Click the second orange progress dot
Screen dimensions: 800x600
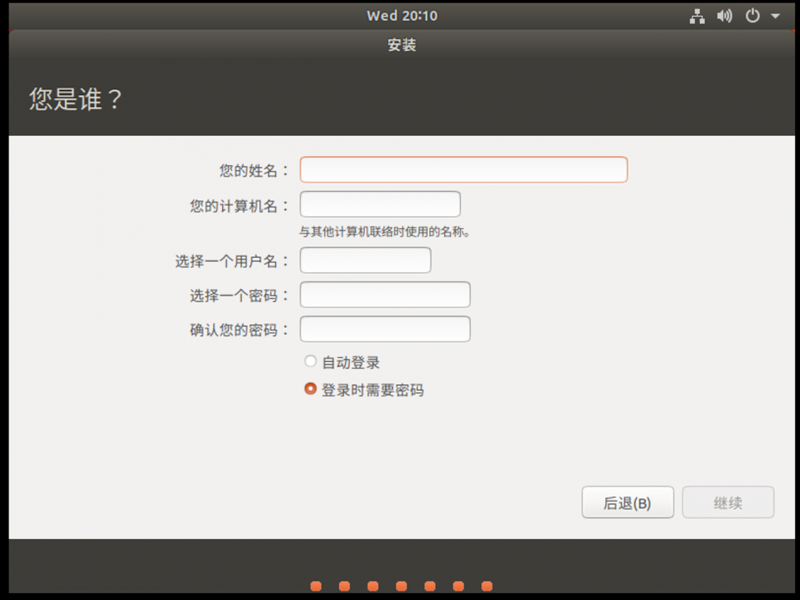click(x=344, y=586)
